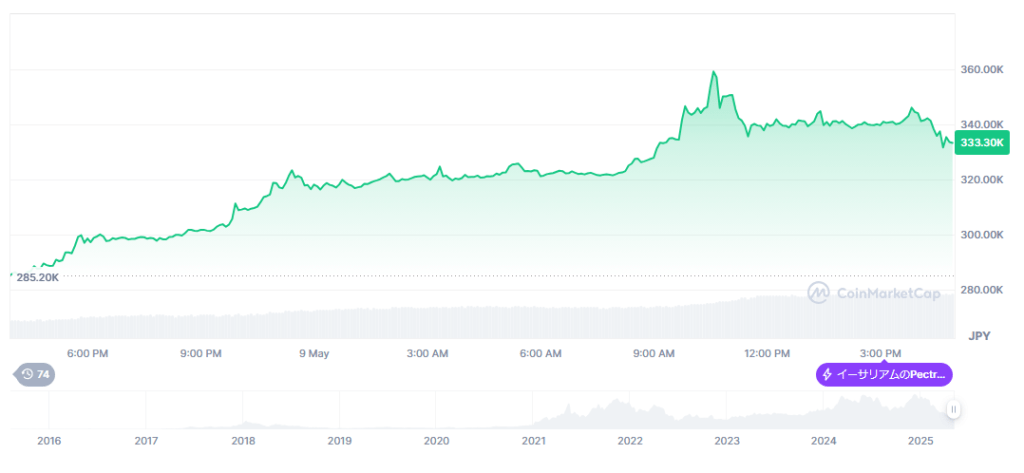Jump to 2023 on the overview timeline

(727, 440)
